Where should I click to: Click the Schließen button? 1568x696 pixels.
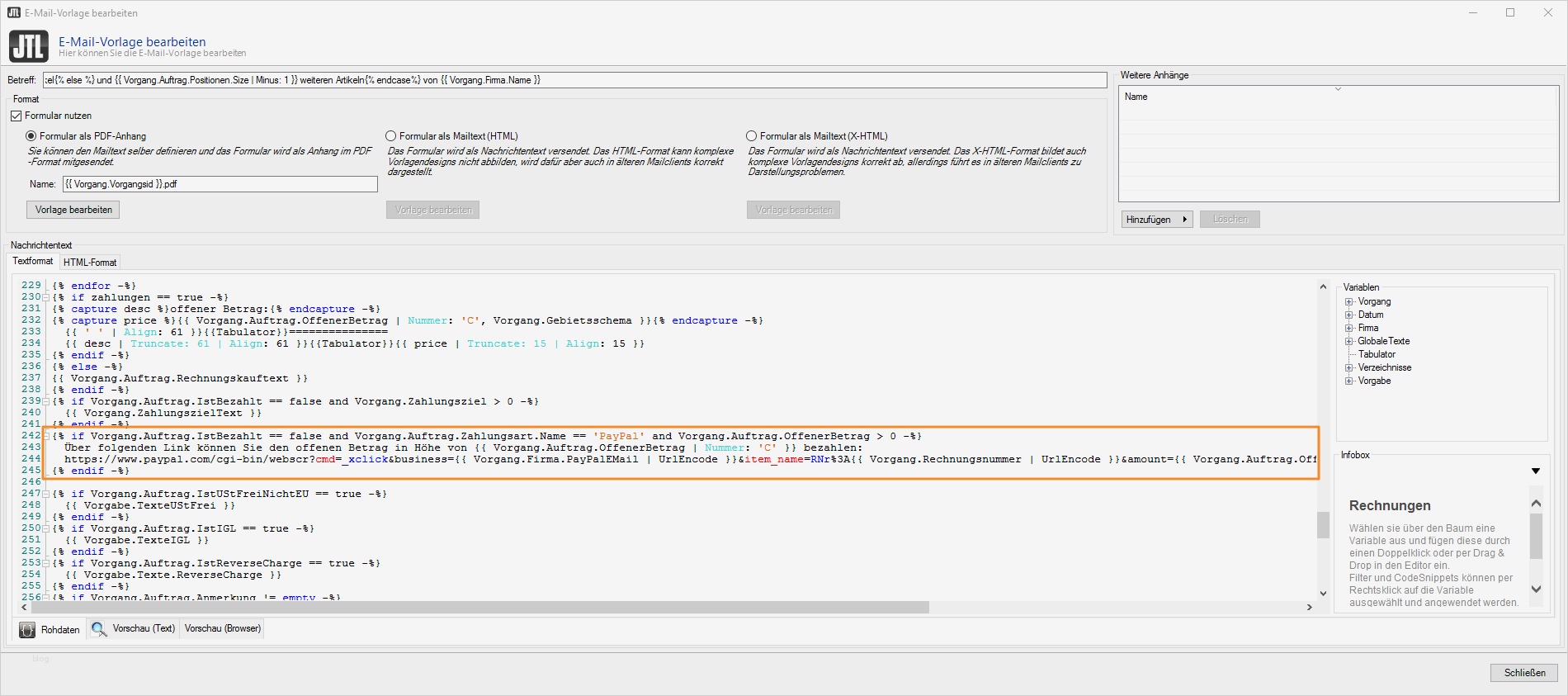(1524, 673)
